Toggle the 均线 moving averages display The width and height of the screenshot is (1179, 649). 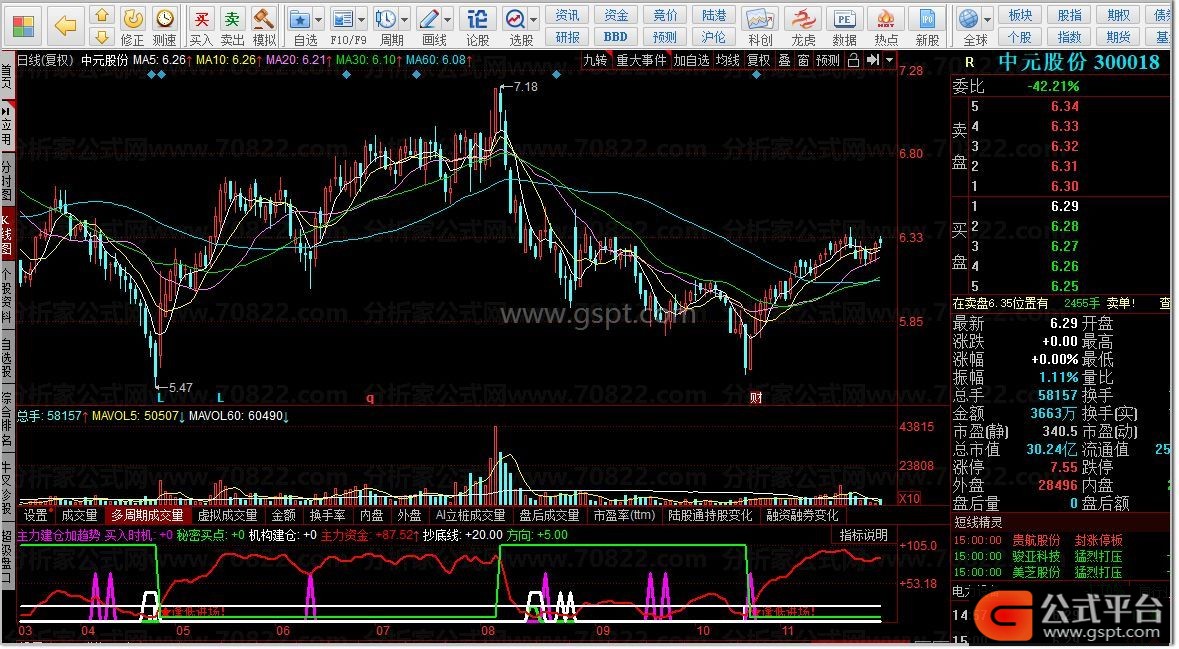pos(727,60)
